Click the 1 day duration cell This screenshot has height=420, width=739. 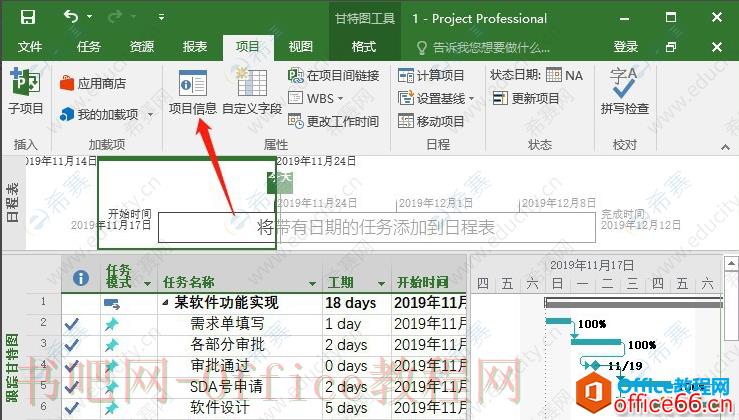pyautogui.click(x=357, y=324)
